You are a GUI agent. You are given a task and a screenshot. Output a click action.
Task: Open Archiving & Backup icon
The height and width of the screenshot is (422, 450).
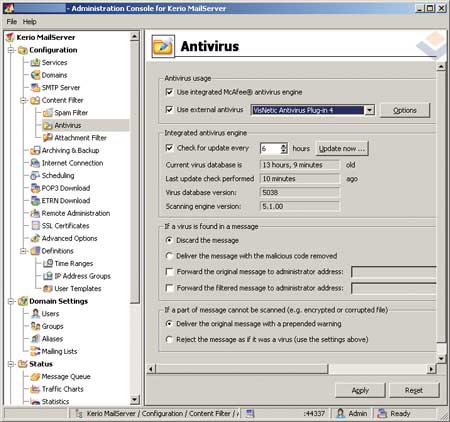35,151
